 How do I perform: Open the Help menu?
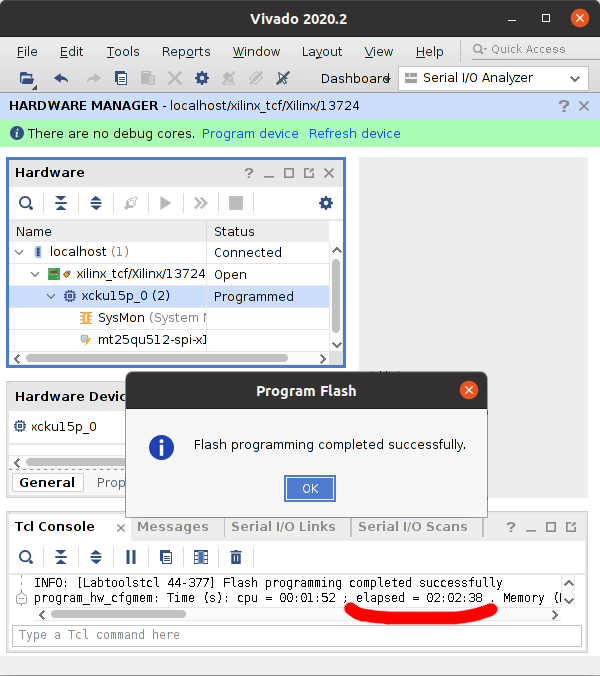[430, 52]
